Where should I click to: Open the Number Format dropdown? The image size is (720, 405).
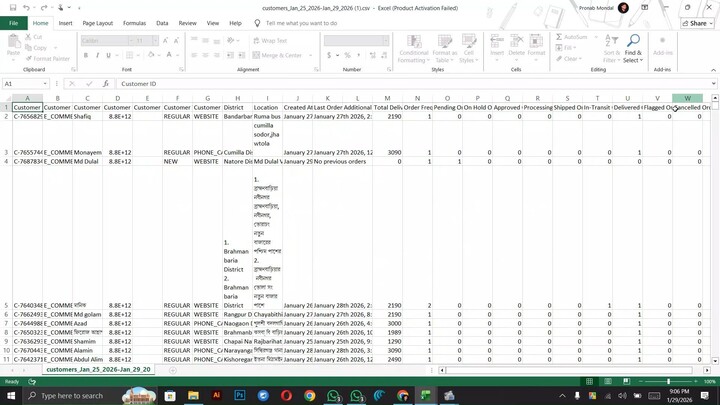(x=385, y=41)
